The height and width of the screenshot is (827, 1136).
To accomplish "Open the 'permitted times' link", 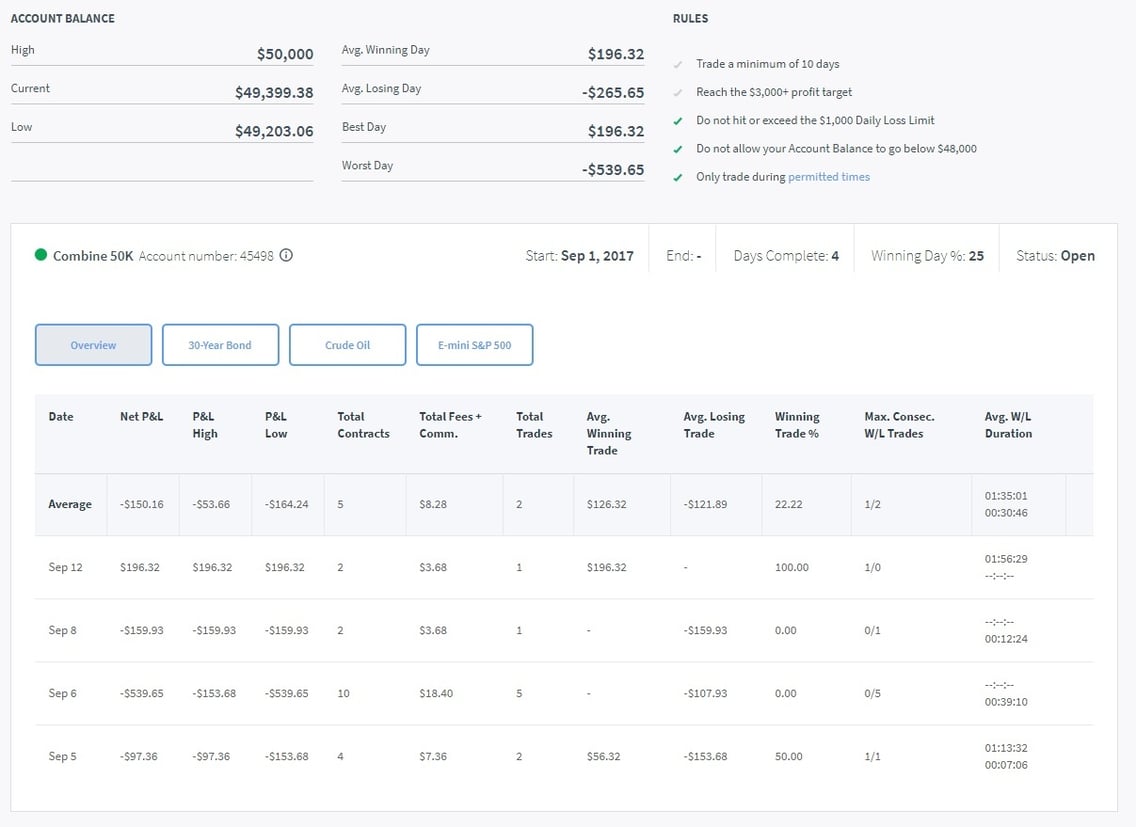I will coord(828,177).
